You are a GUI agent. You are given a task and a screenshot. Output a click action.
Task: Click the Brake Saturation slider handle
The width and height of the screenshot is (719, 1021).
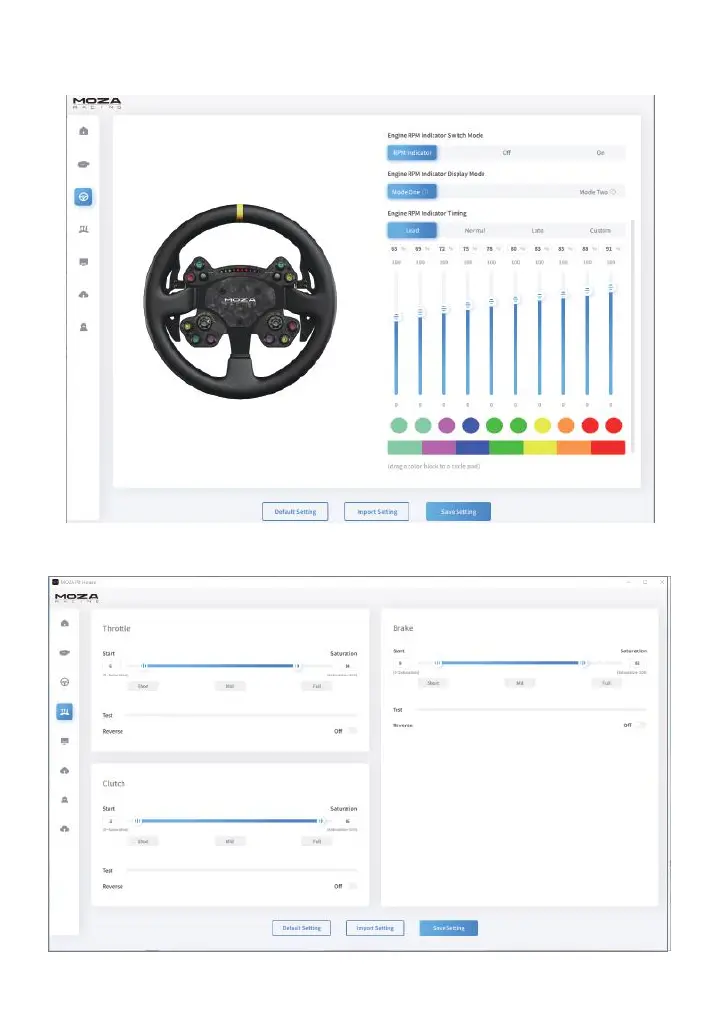pos(584,663)
